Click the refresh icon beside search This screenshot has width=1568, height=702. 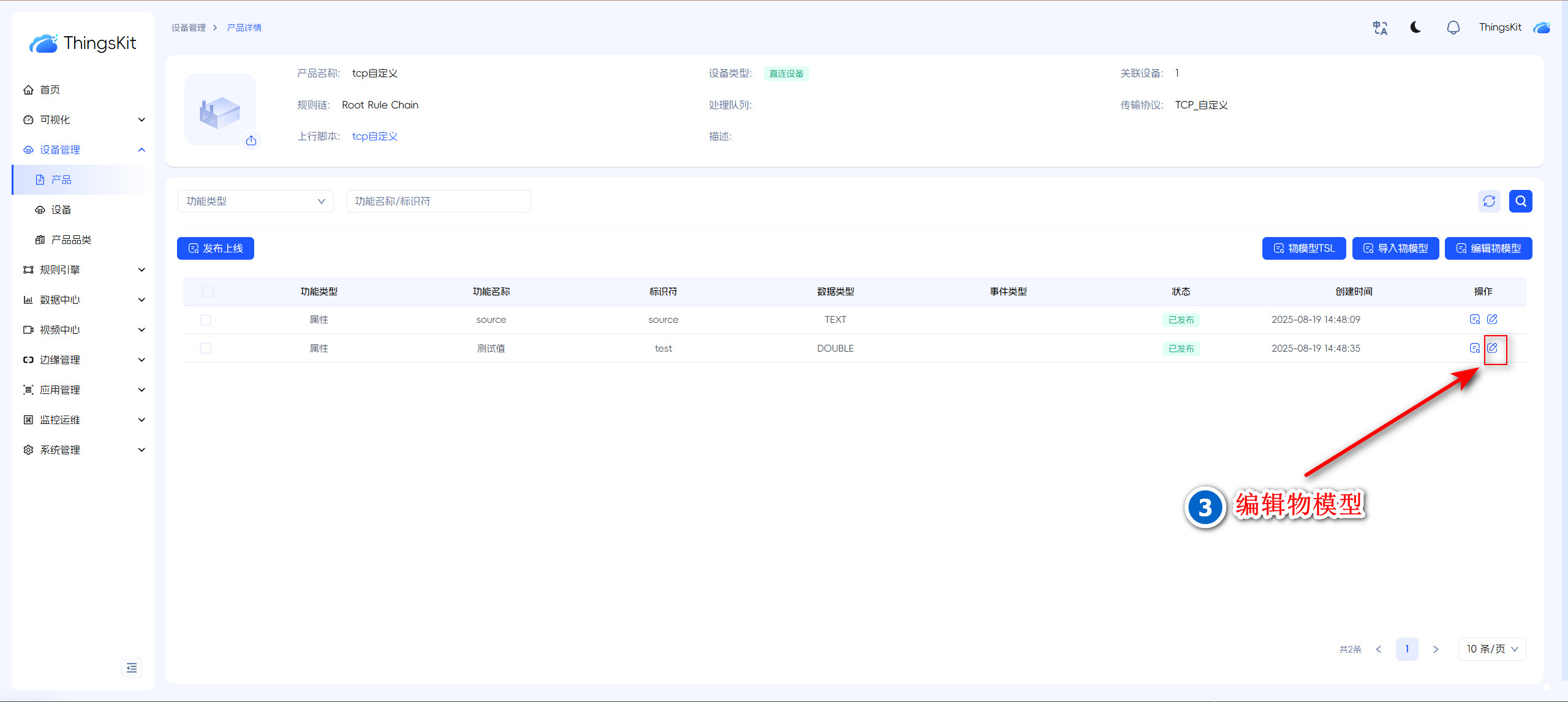pos(1489,201)
